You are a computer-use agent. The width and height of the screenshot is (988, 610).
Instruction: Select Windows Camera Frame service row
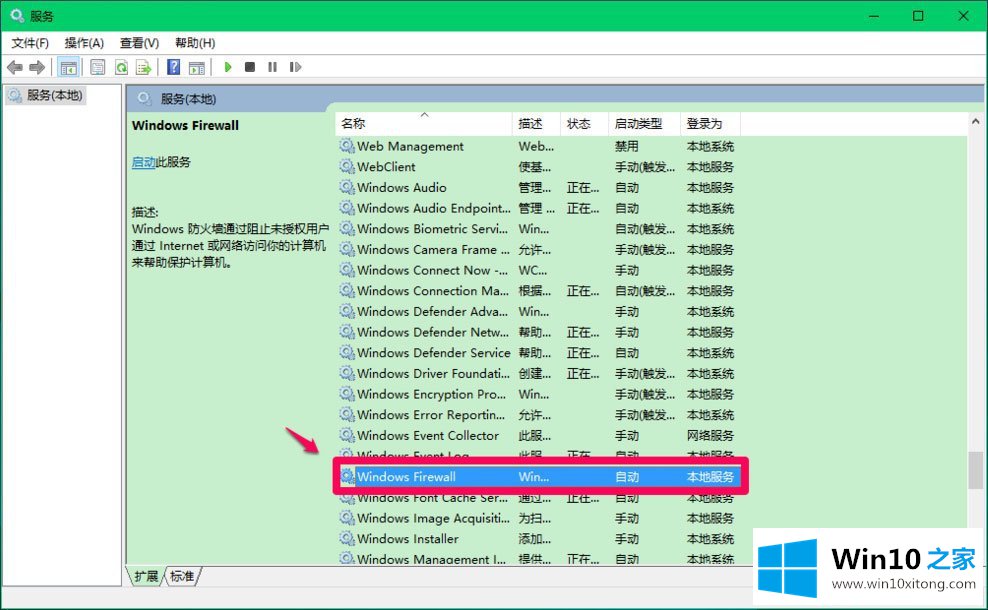(x=537, y=250)
